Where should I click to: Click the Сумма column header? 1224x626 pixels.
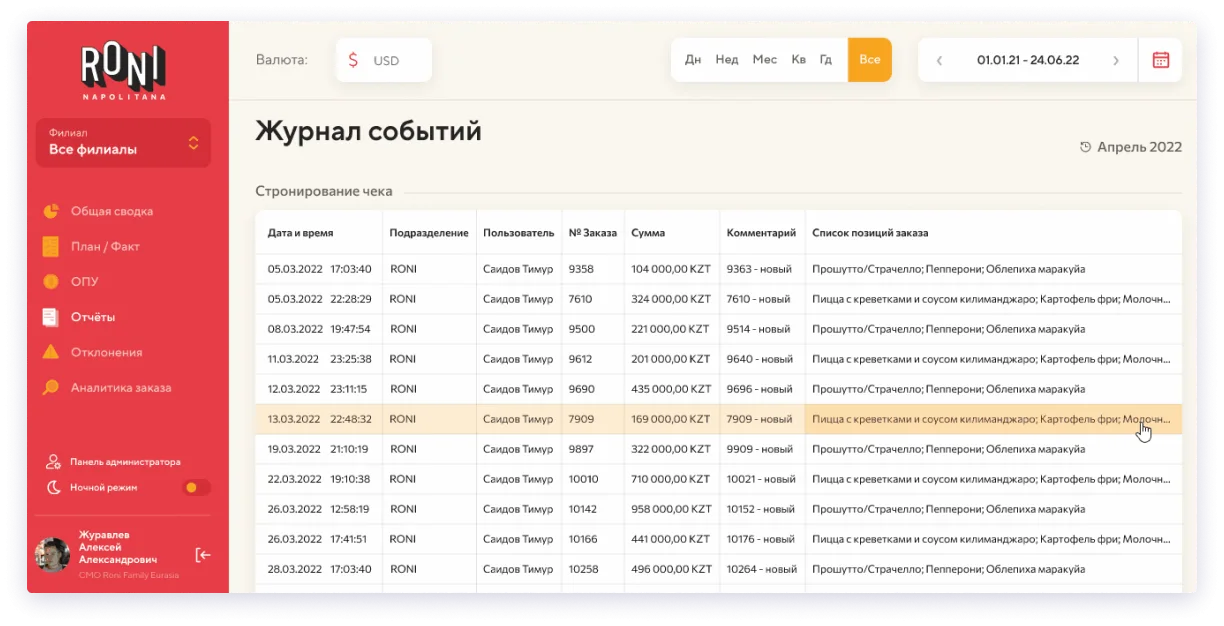click(x=648, y=233)
